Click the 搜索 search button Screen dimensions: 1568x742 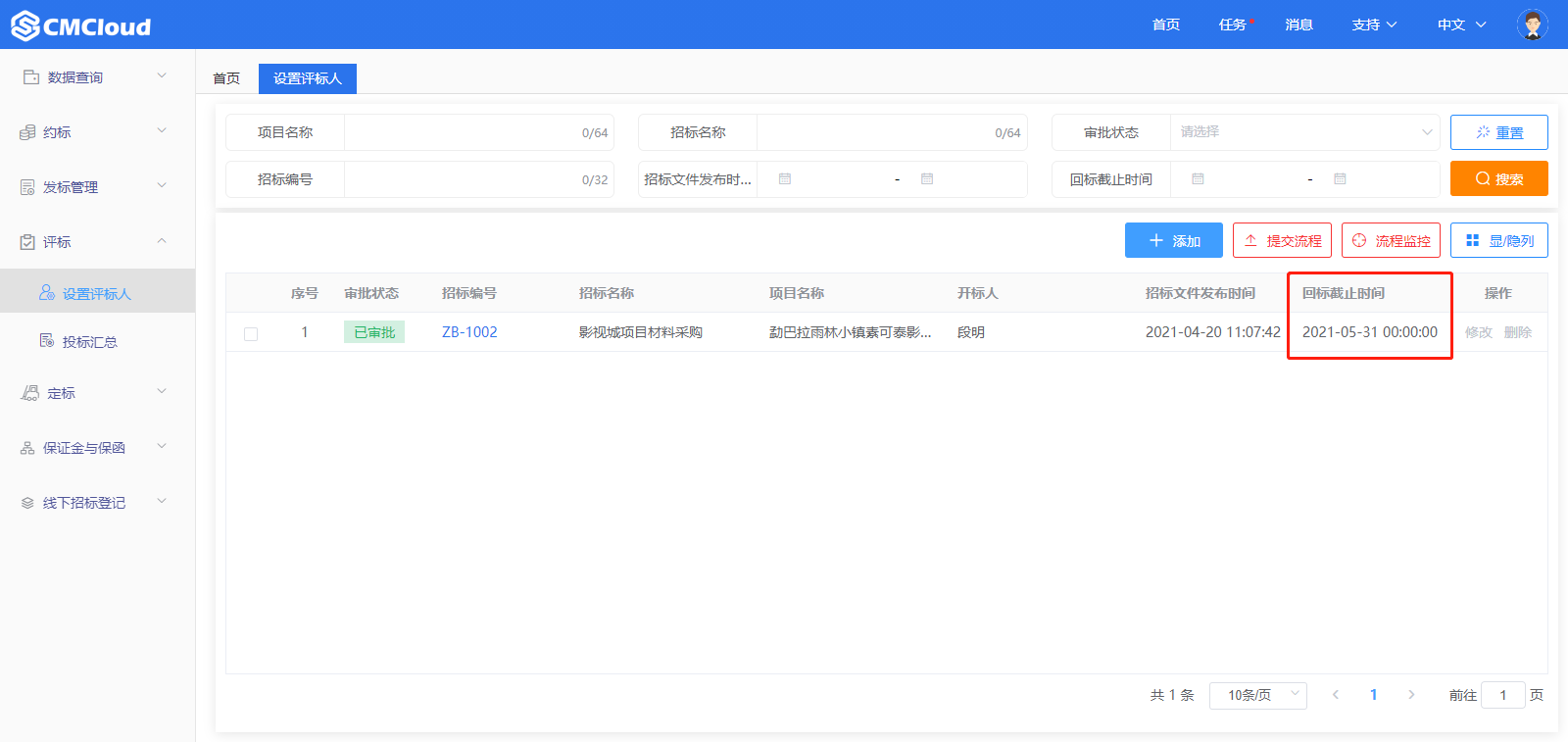coord(1499,178)
